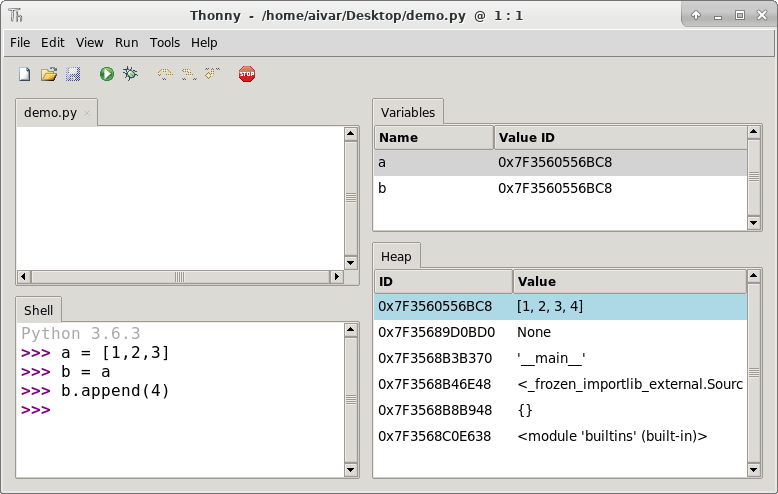This screenshot has height=494, width=778.
Task: Click the Step into debug icon
Action: coord(188,74)
